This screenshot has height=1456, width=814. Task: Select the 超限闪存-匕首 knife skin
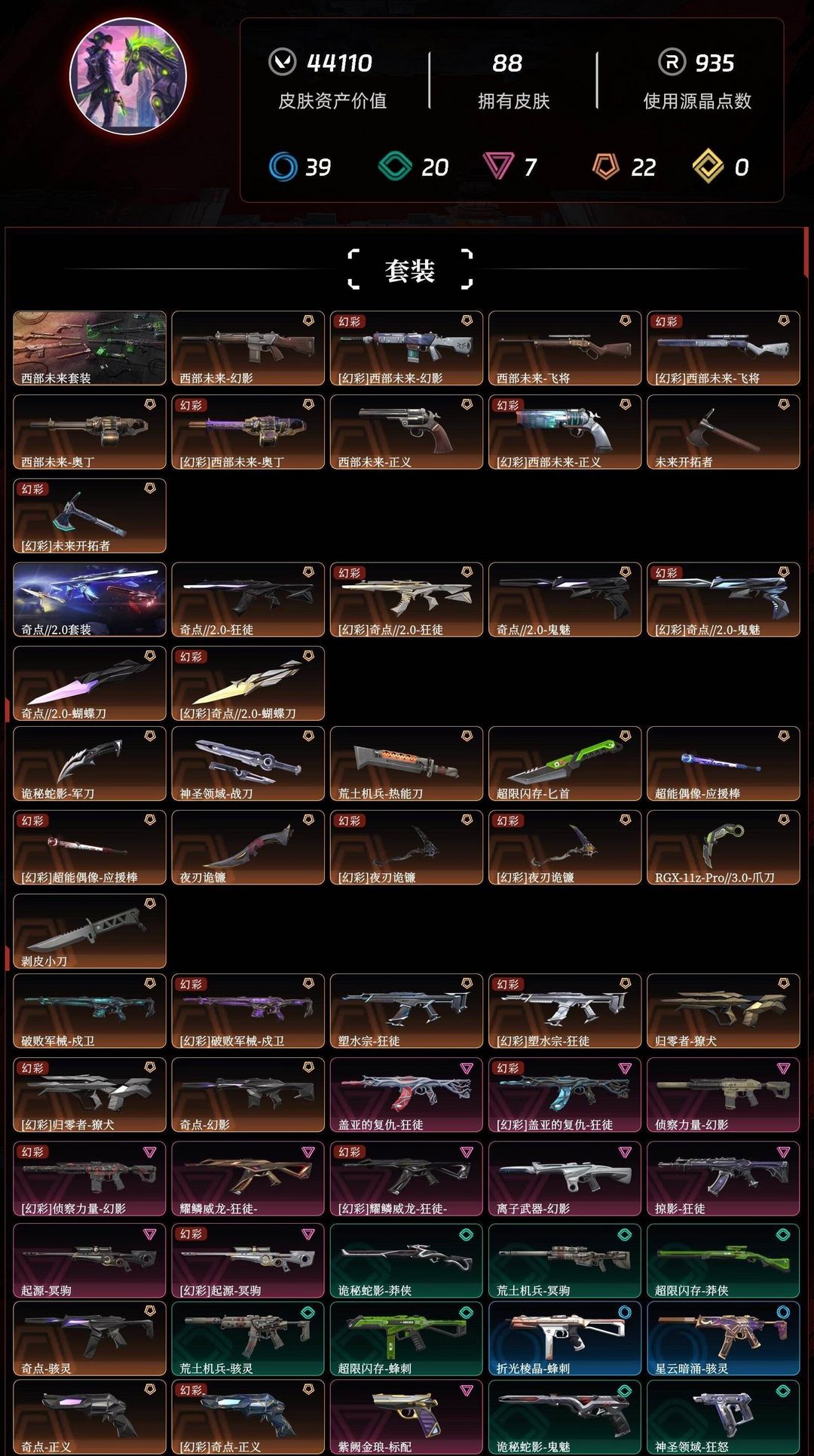(x=565, y=764)
